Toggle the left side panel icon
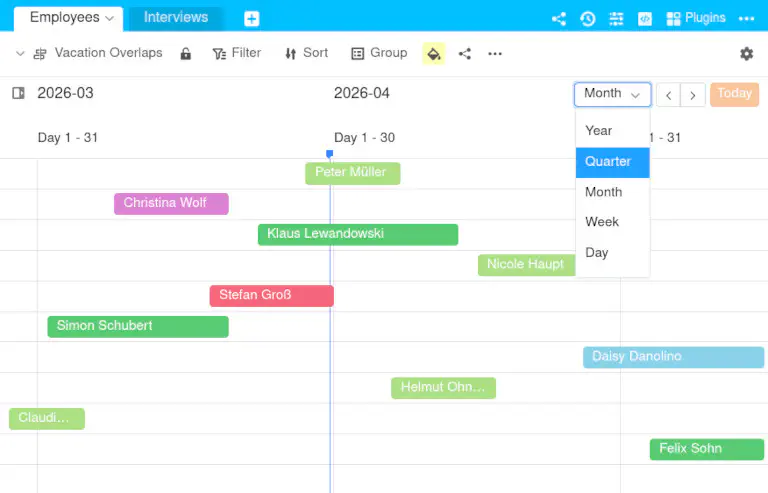 (x=18, y=93)
